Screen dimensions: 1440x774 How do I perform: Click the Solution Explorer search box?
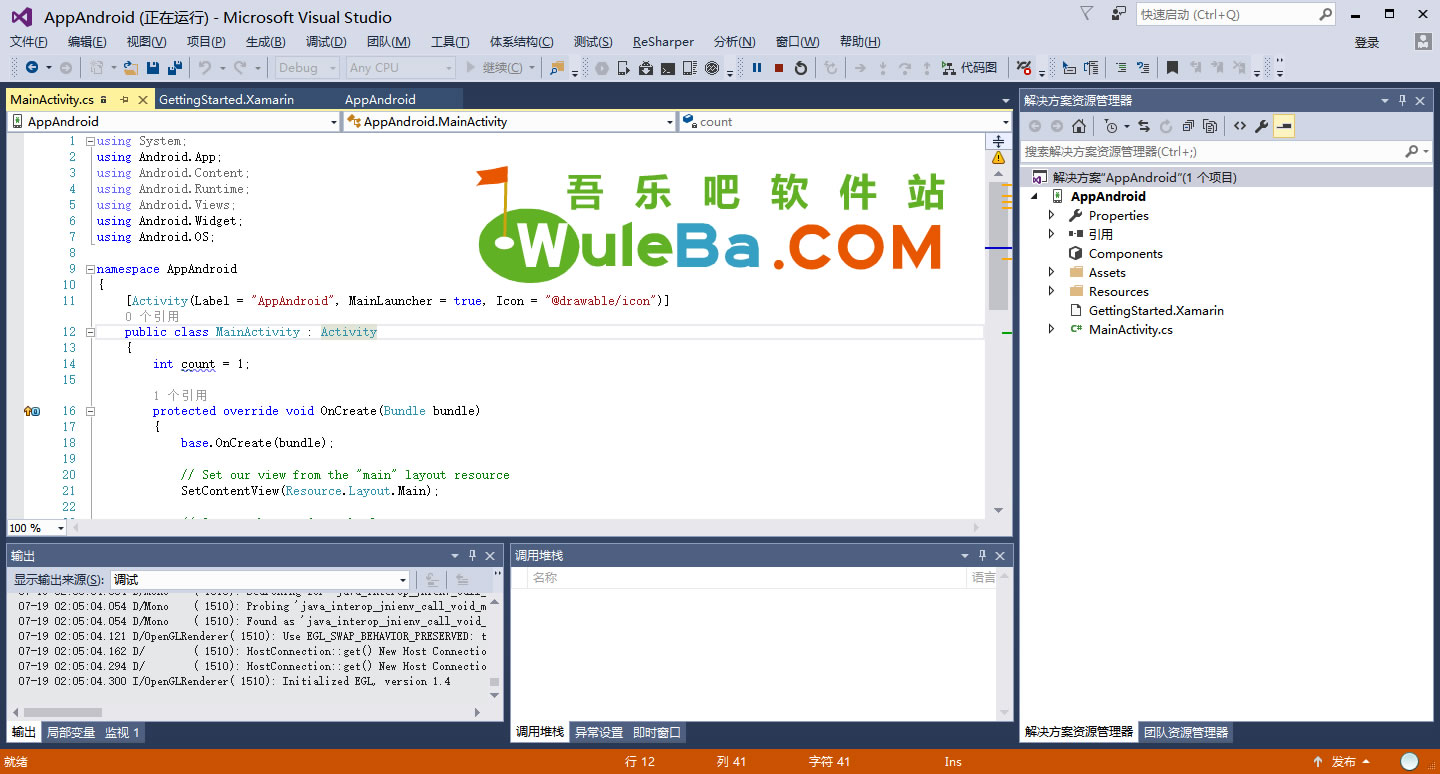coord(1226,151)
